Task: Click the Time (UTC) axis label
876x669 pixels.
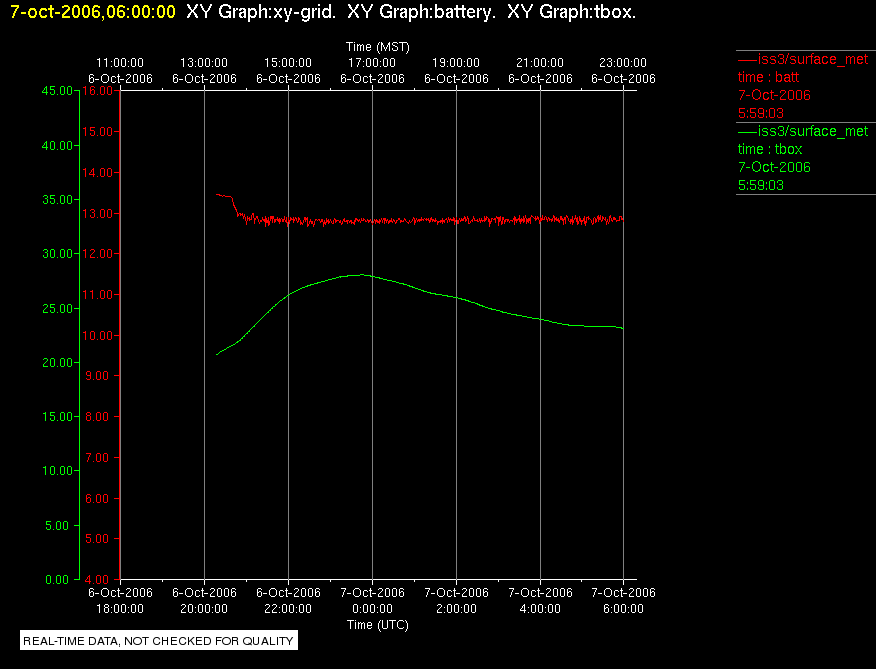Action: coord(378,625)
